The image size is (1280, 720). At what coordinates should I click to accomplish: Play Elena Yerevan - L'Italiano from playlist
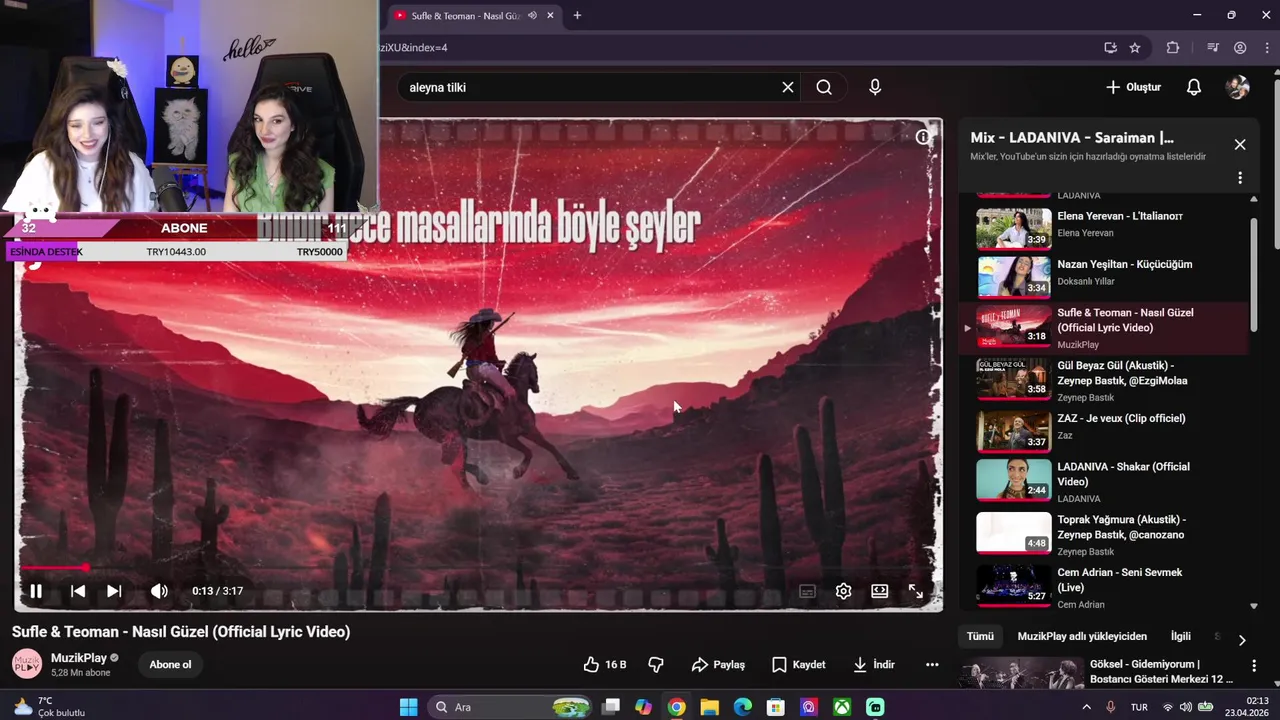1104,228
